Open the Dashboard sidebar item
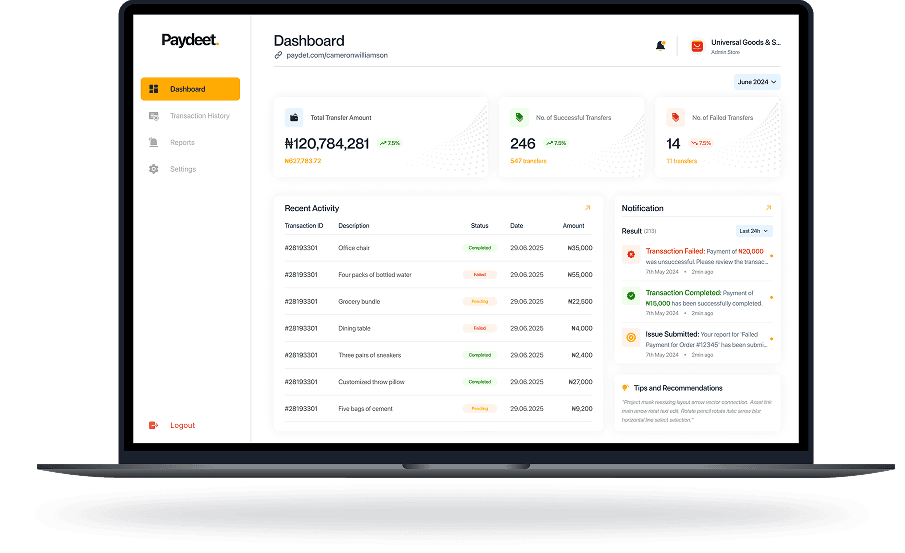905x553 pixels. coord(190,89)
